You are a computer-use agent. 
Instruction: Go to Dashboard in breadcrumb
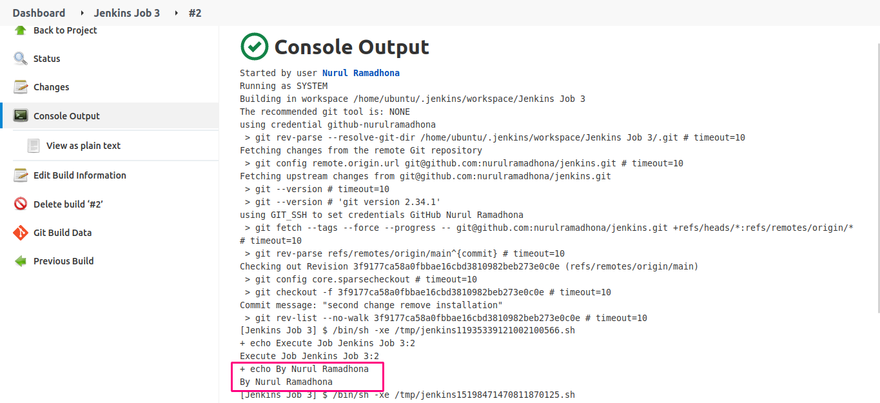pyautogui.click(x=39, y=13)
